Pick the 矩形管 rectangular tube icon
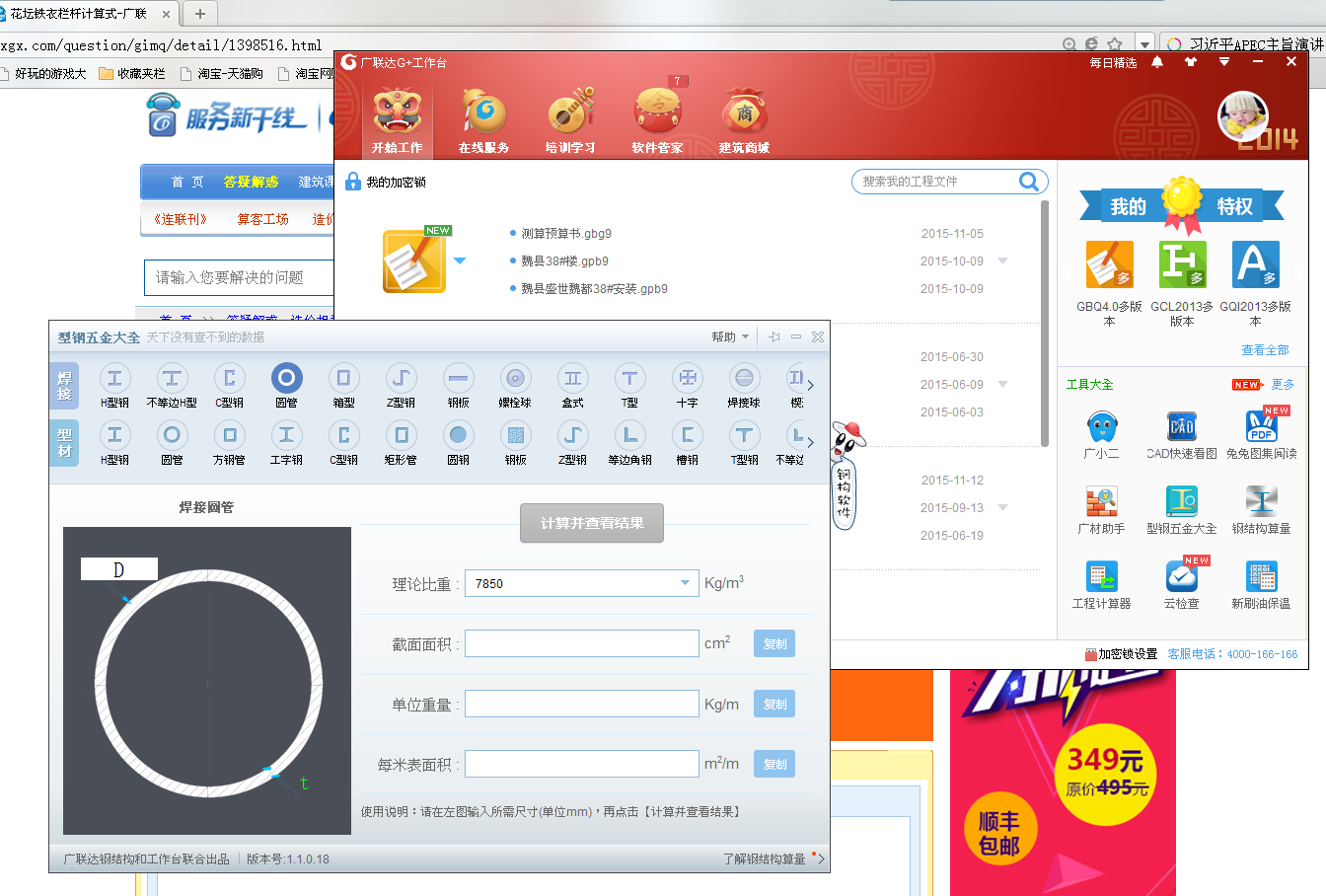 (401, 435)
